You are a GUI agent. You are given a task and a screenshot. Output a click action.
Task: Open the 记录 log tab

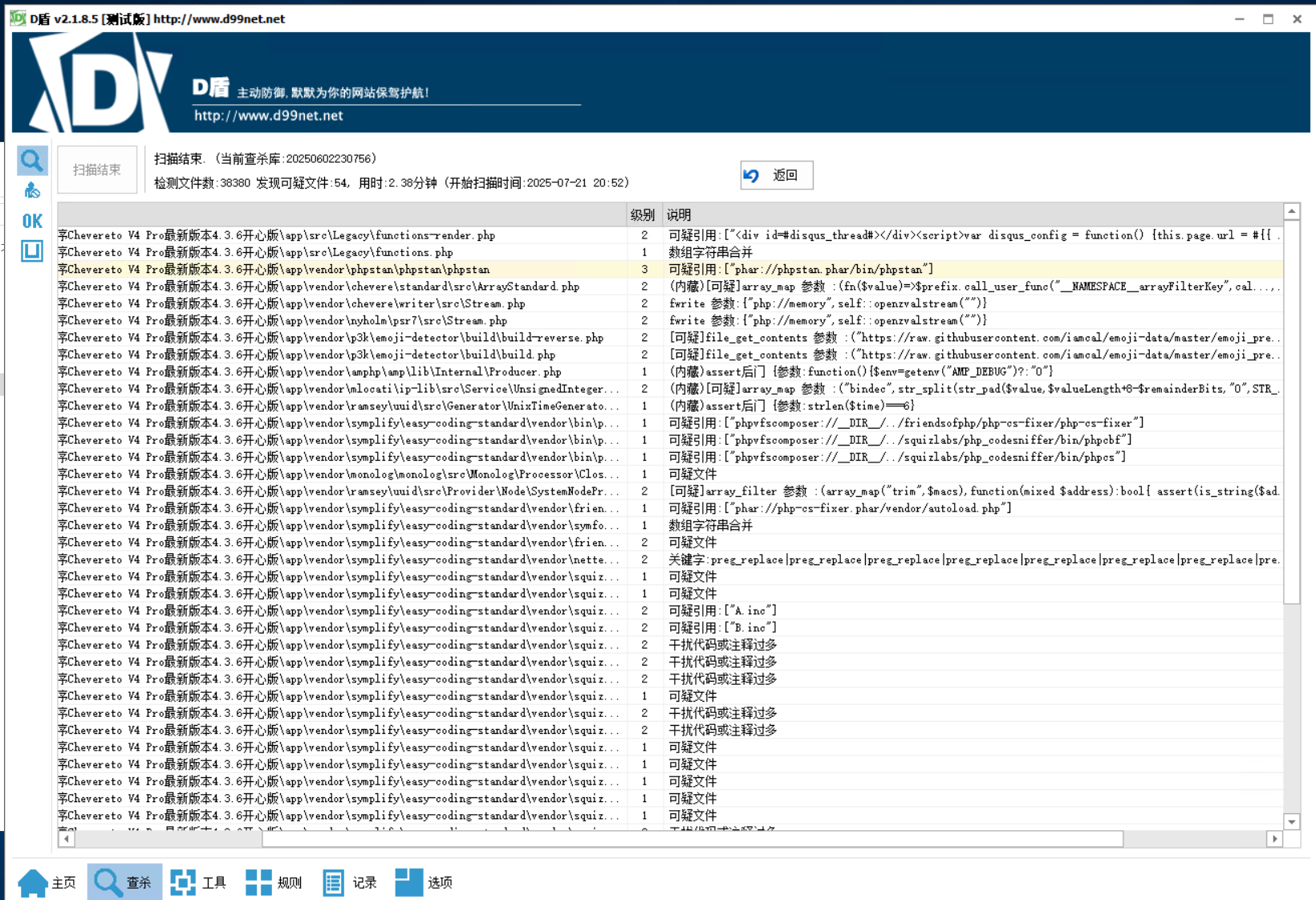[349, 882]
